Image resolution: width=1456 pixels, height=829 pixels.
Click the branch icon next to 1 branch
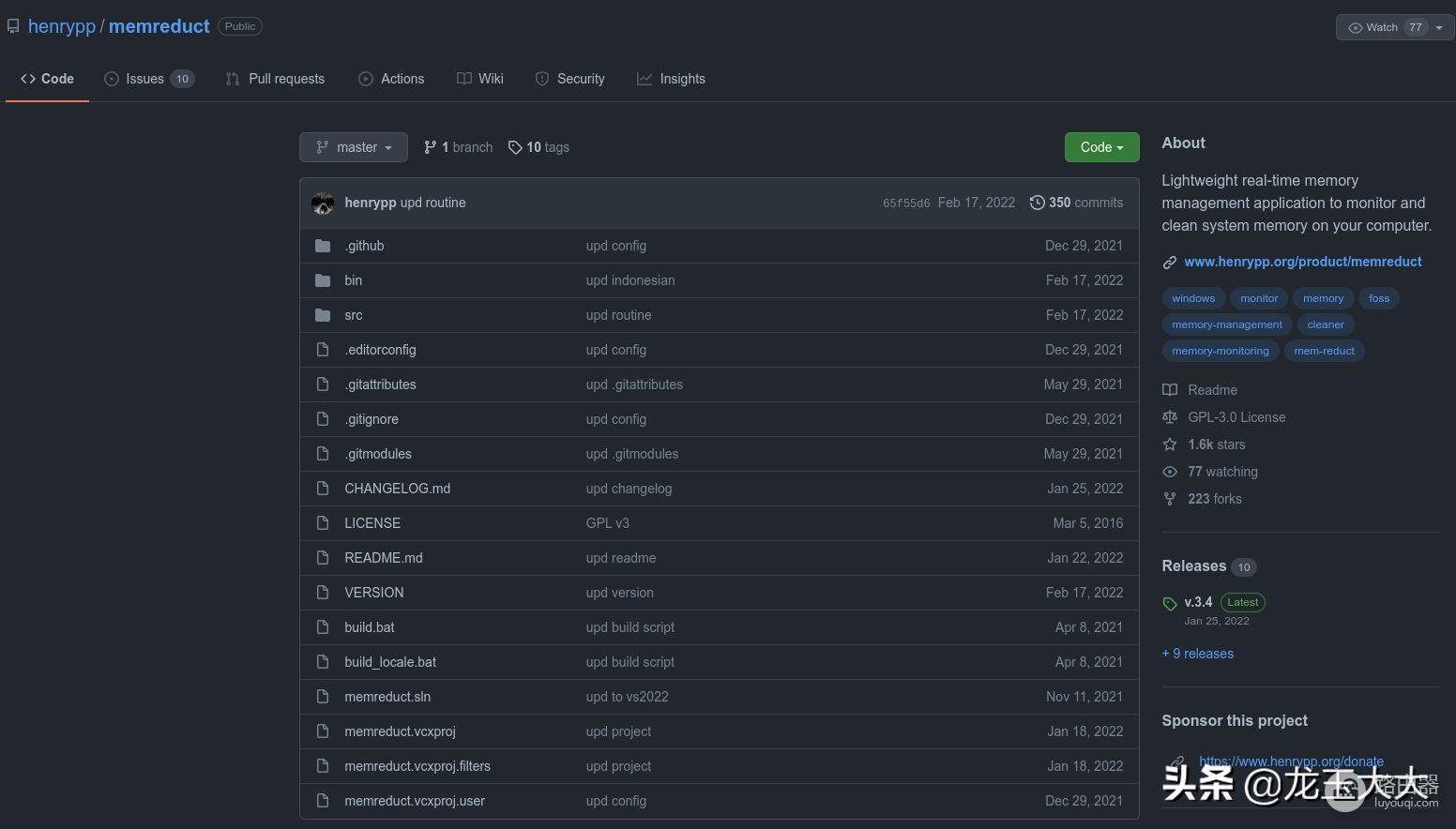pos(430,147)
